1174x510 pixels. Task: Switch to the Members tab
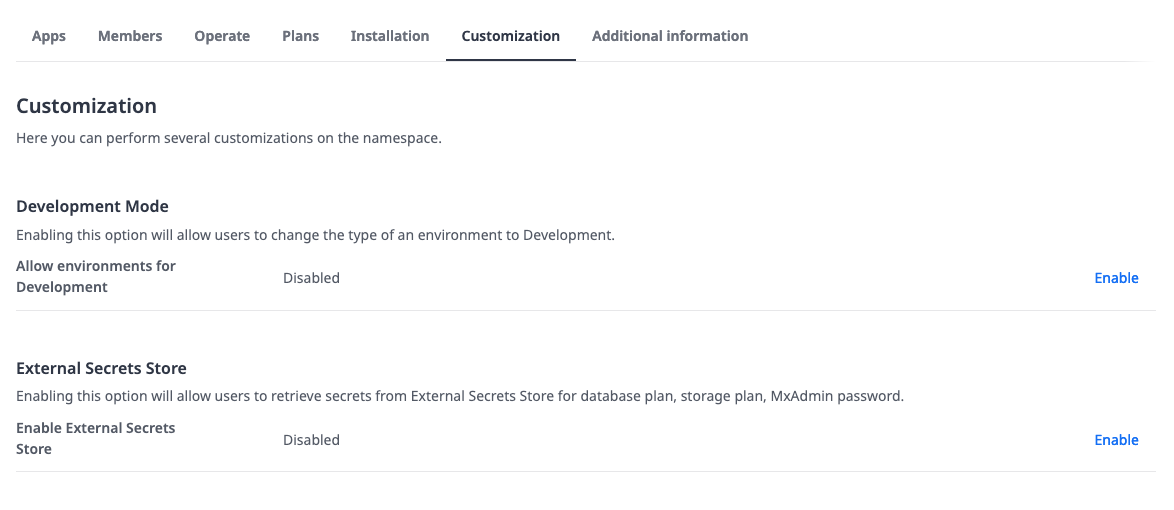tap(130, 36)
